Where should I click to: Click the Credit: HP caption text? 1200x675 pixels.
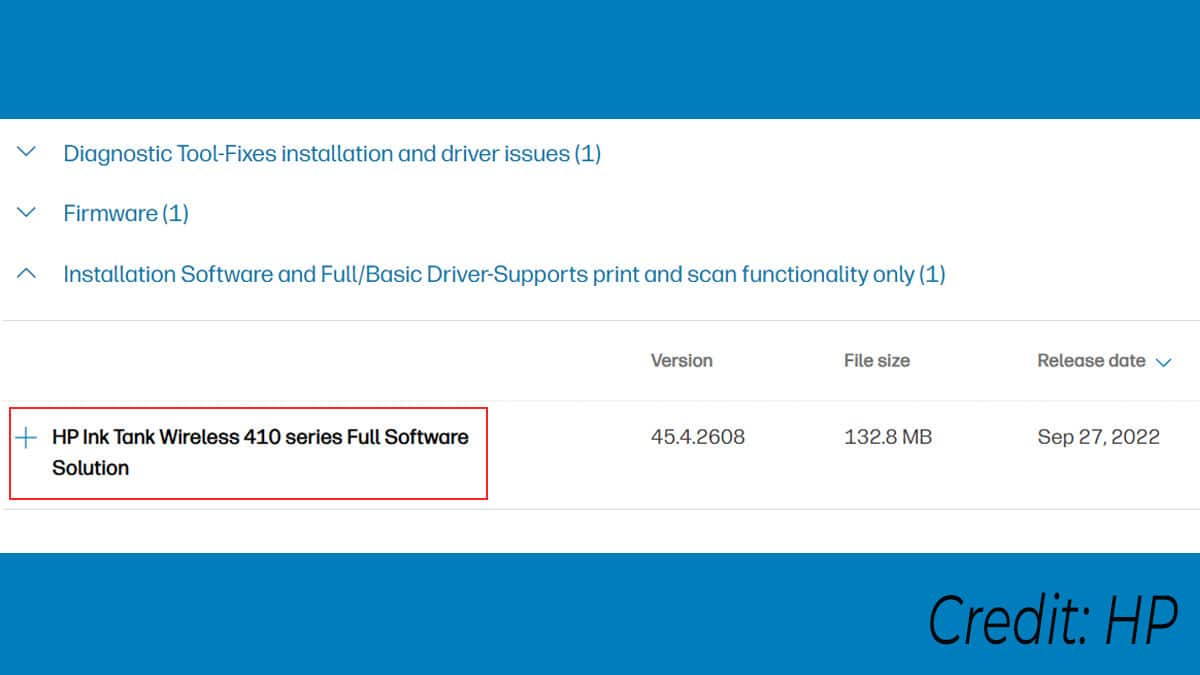1053,621
